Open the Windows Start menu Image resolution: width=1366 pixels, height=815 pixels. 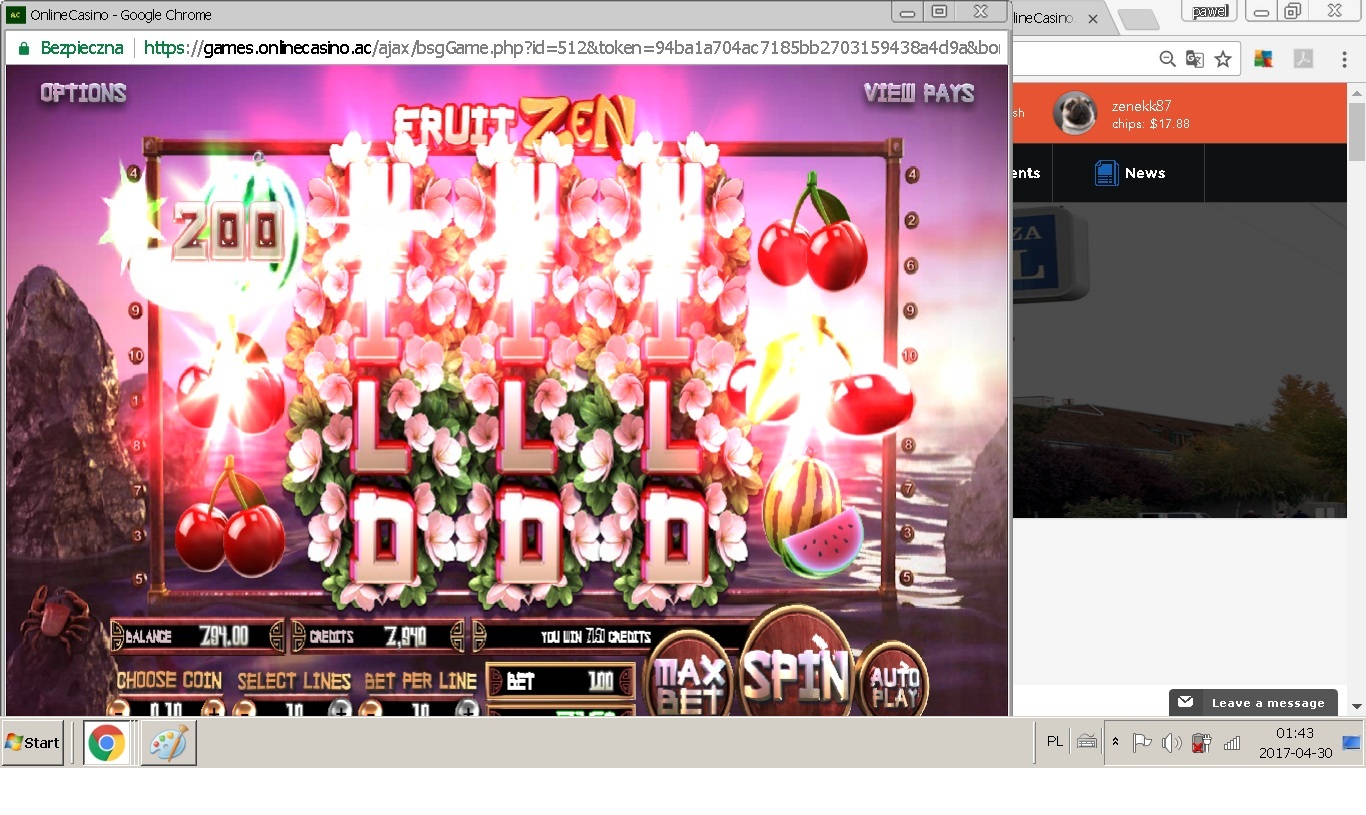tap(33, 743)
